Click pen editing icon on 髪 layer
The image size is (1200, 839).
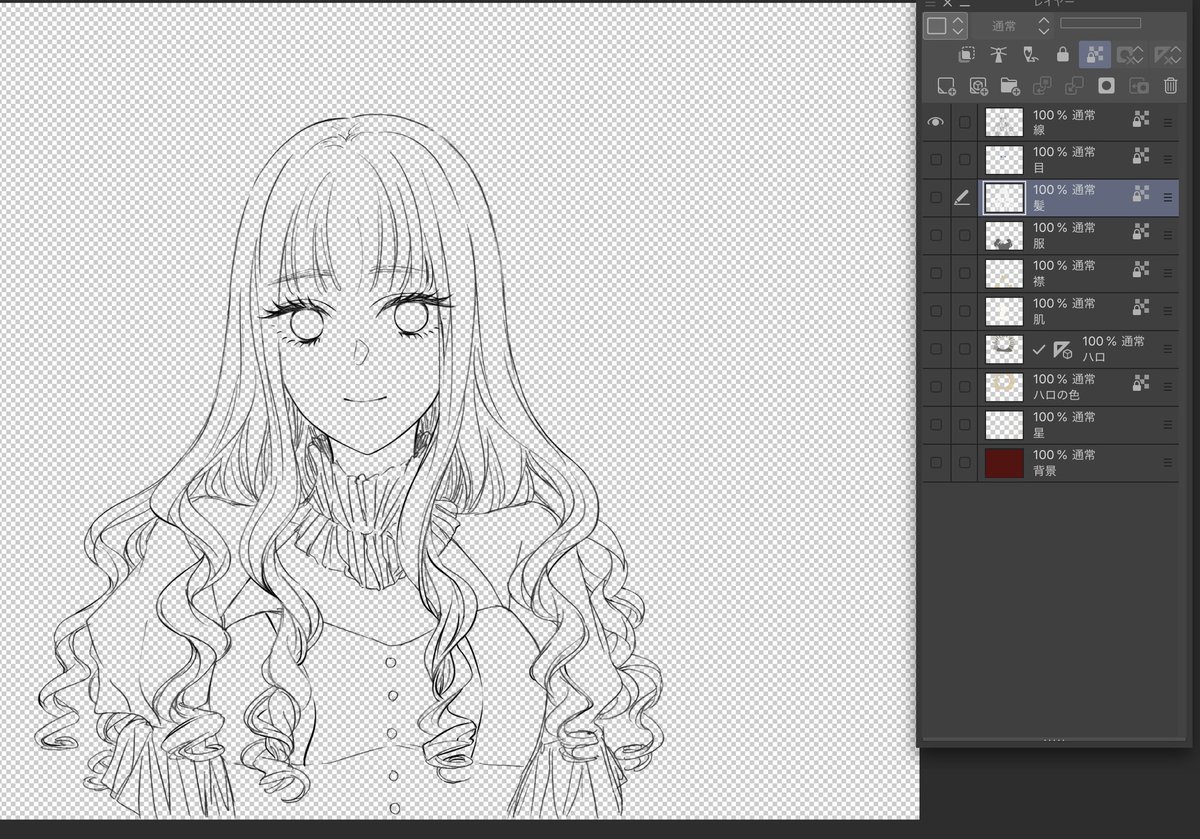pyautogui.click(x=963, y=198)
